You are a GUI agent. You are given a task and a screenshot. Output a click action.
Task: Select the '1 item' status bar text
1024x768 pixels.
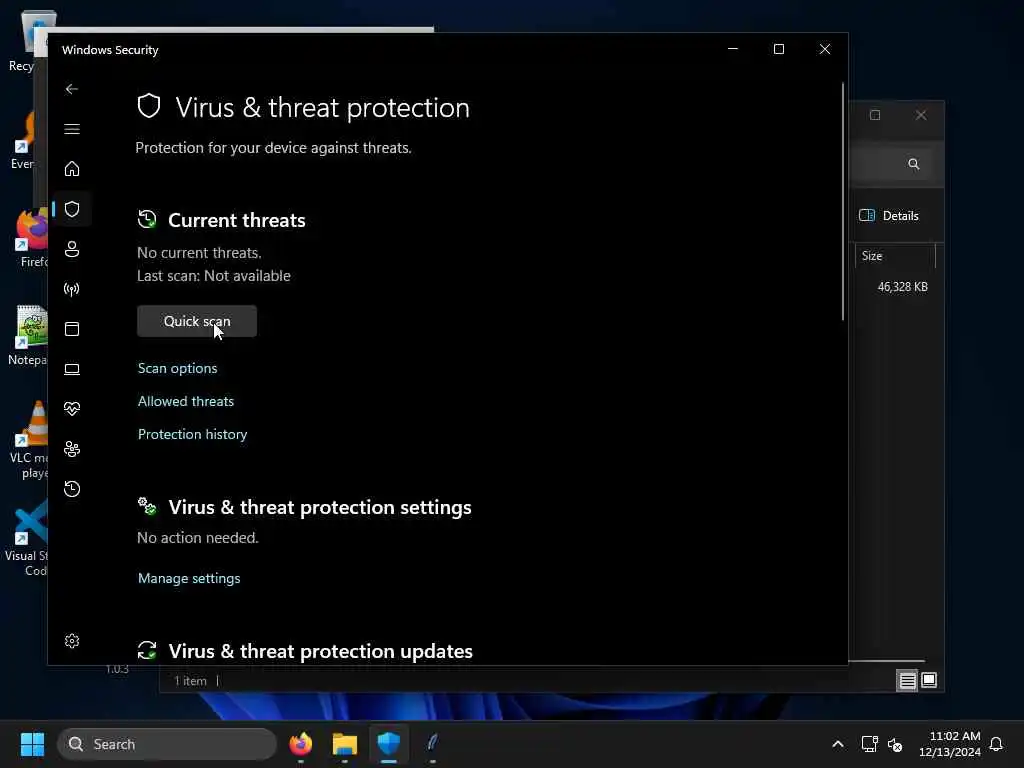tap(190, 680)
